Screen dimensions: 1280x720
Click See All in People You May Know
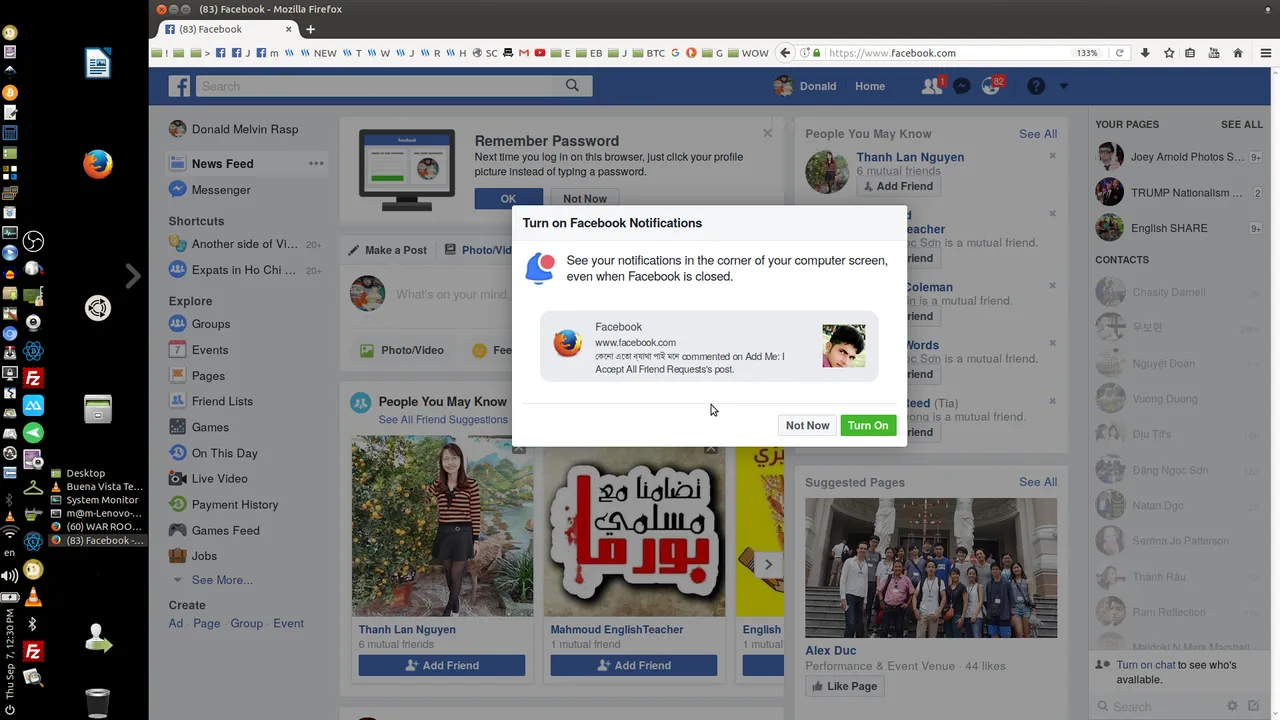(1038, 133)
